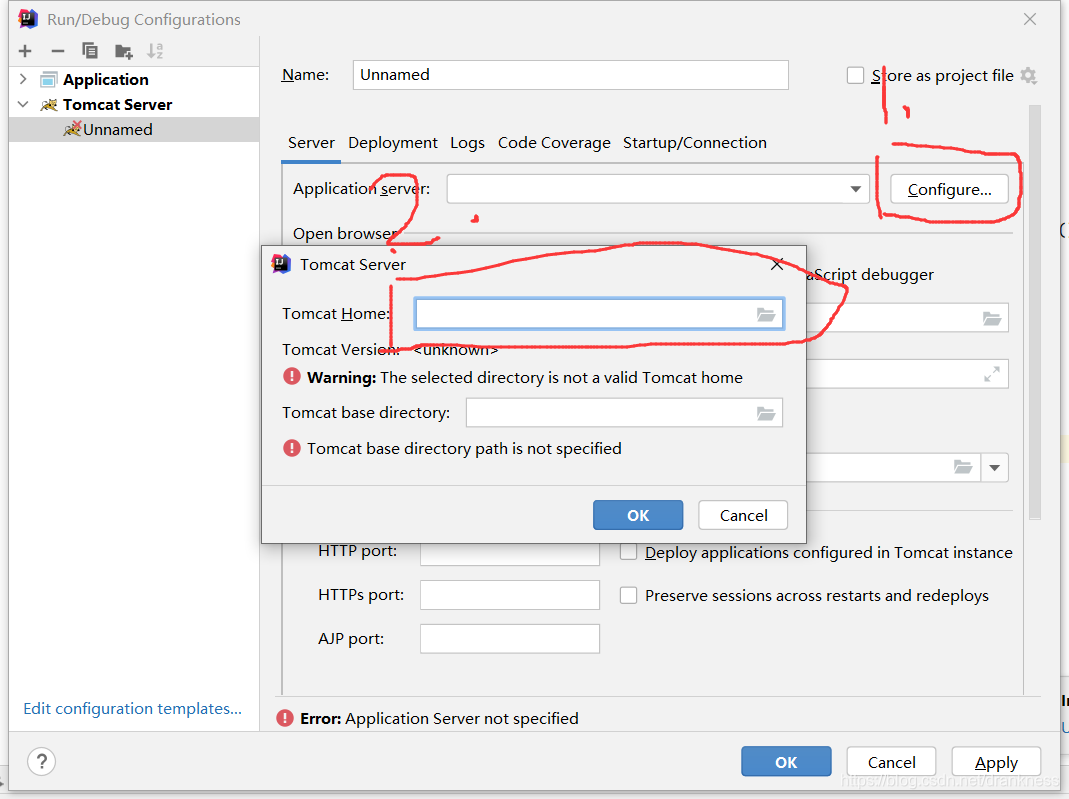Select the Unnamed configuration in the tree

point(134,130)
